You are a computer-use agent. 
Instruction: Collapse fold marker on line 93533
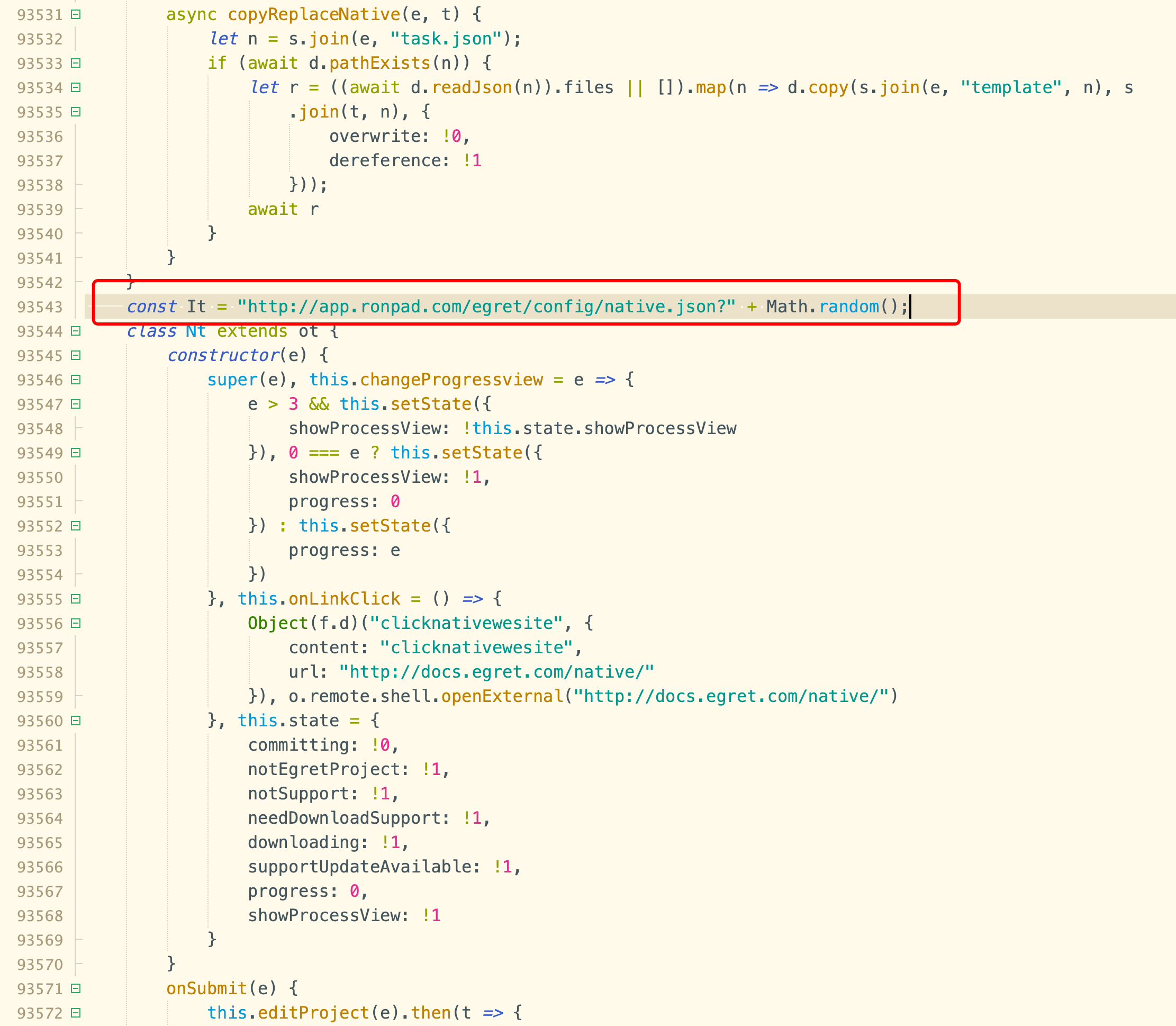76,63
